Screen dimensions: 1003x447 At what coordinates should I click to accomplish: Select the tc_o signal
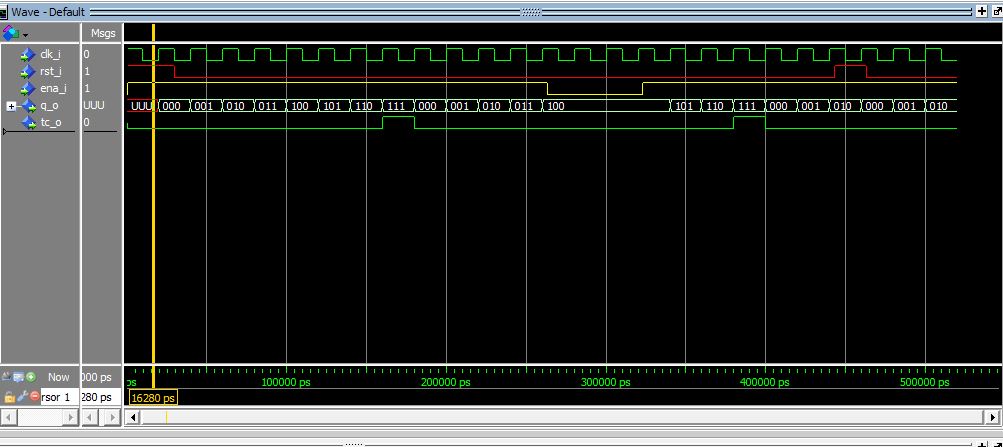pyautogui.click(x=51, y=122)
